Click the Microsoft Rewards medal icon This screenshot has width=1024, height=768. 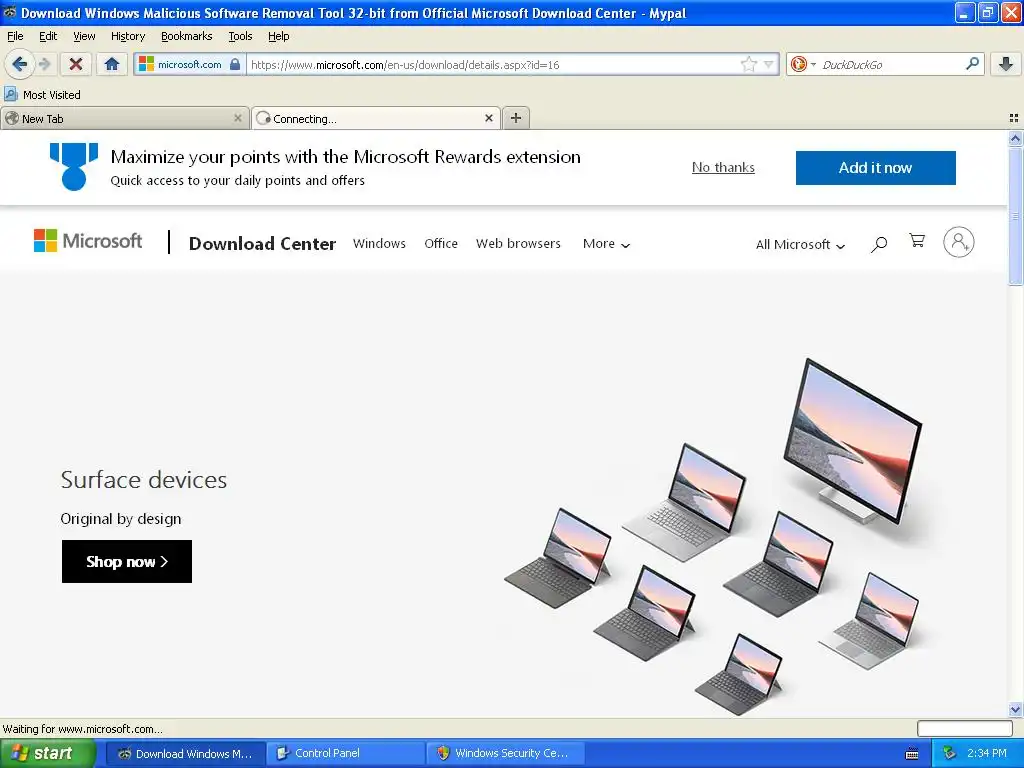pyautogui.click(x=74, y=167)
